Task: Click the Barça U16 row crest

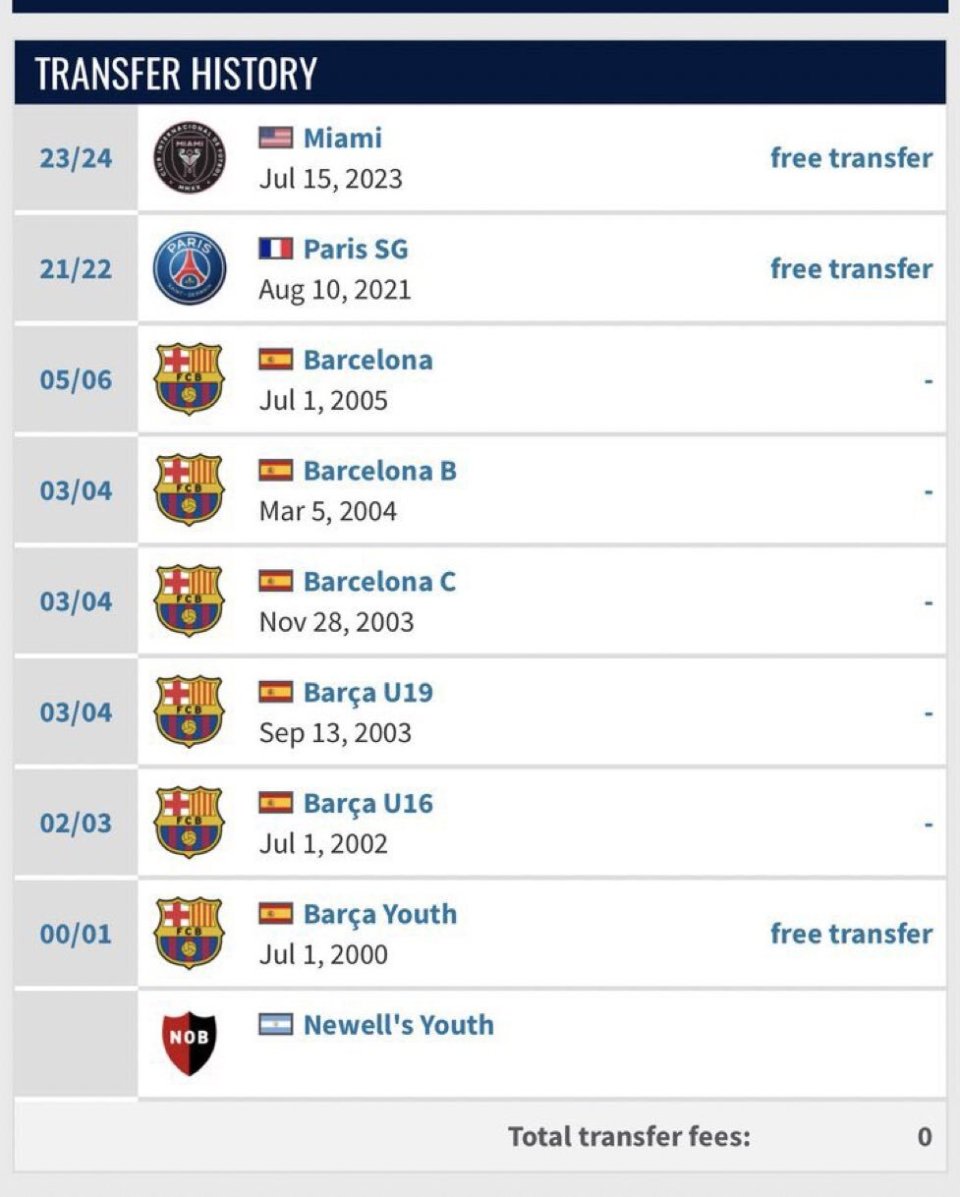Action: pos(189,822)
